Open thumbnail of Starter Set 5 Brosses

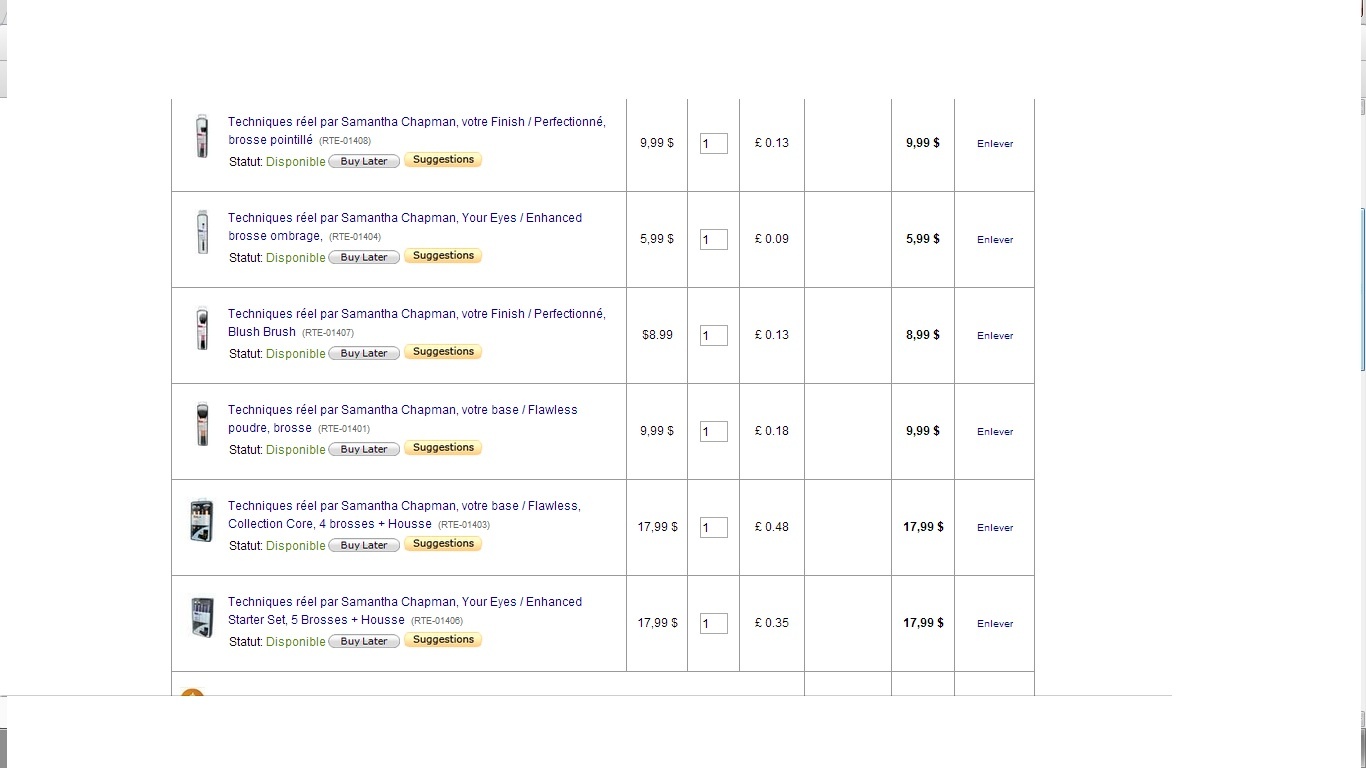pos(202,617)
